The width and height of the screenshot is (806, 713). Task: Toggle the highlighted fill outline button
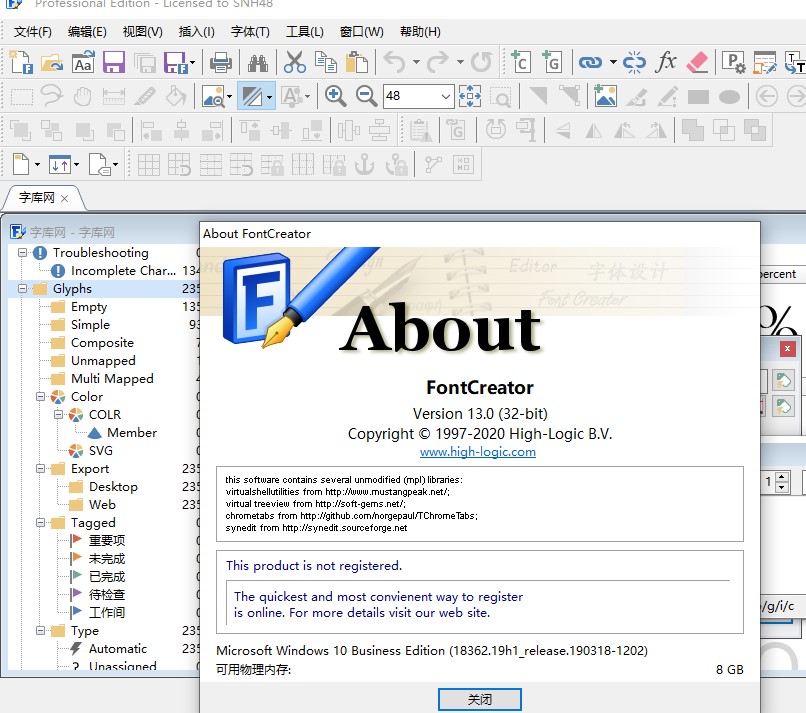pyautogui.click(x=252, y=96)
